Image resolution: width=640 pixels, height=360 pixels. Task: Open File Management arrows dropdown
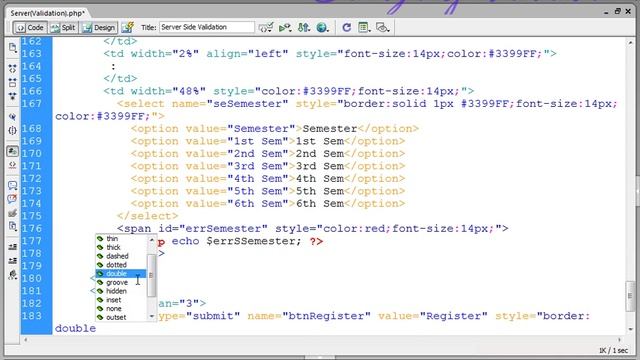pyautogui.click(x=304, y=28)
